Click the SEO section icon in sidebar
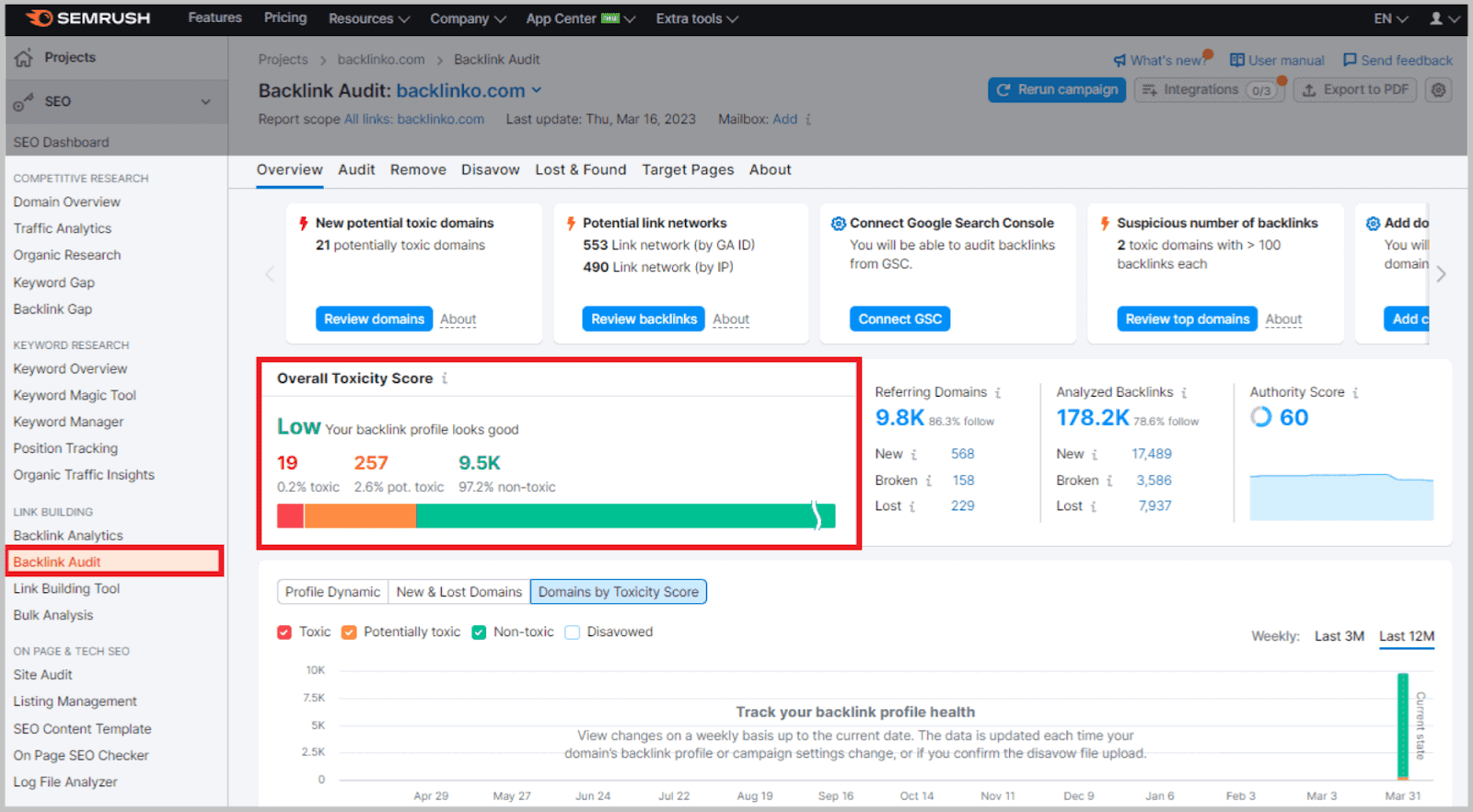The height and width of the screenshot is (812, 1473). (24, 101)
